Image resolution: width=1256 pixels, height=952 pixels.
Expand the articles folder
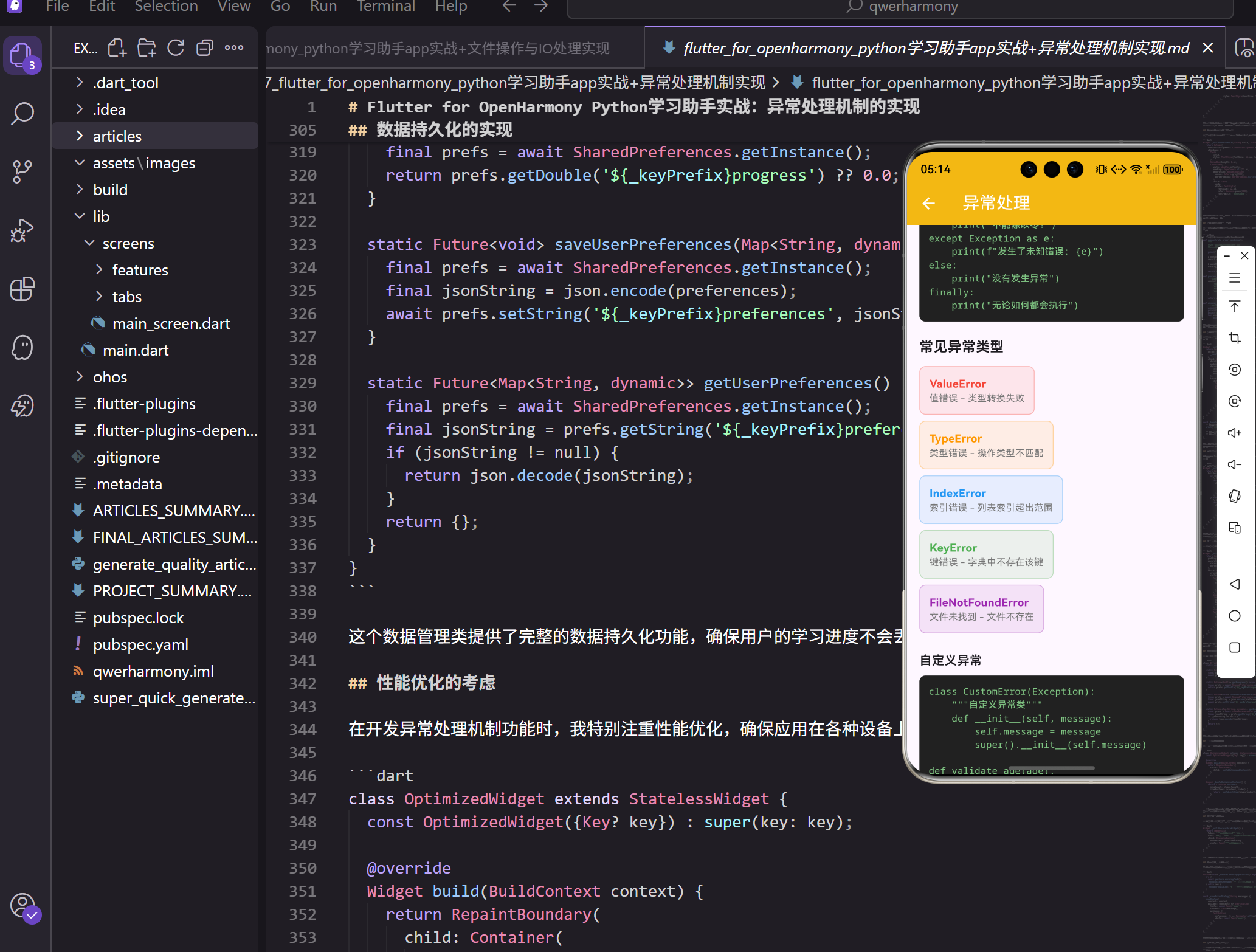tap(117, 136)
